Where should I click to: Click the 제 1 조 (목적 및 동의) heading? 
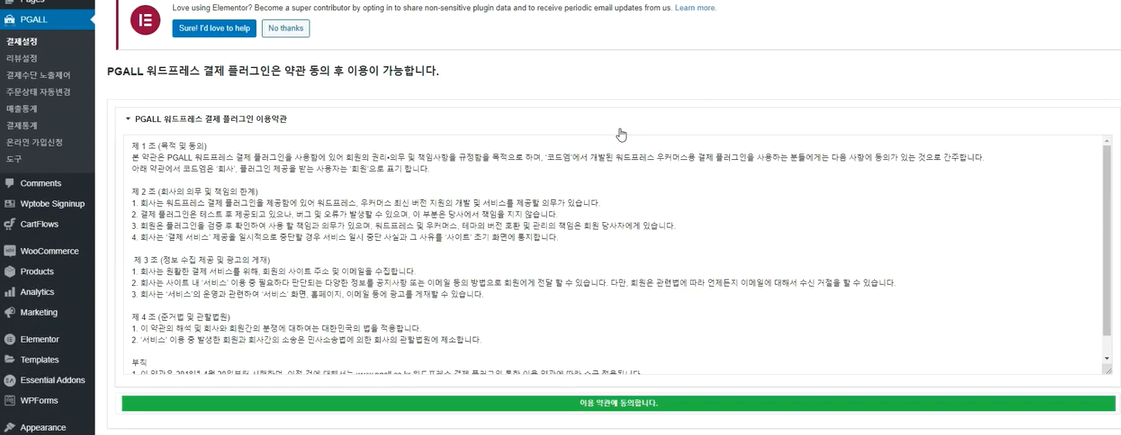click(x=169, y=146)
